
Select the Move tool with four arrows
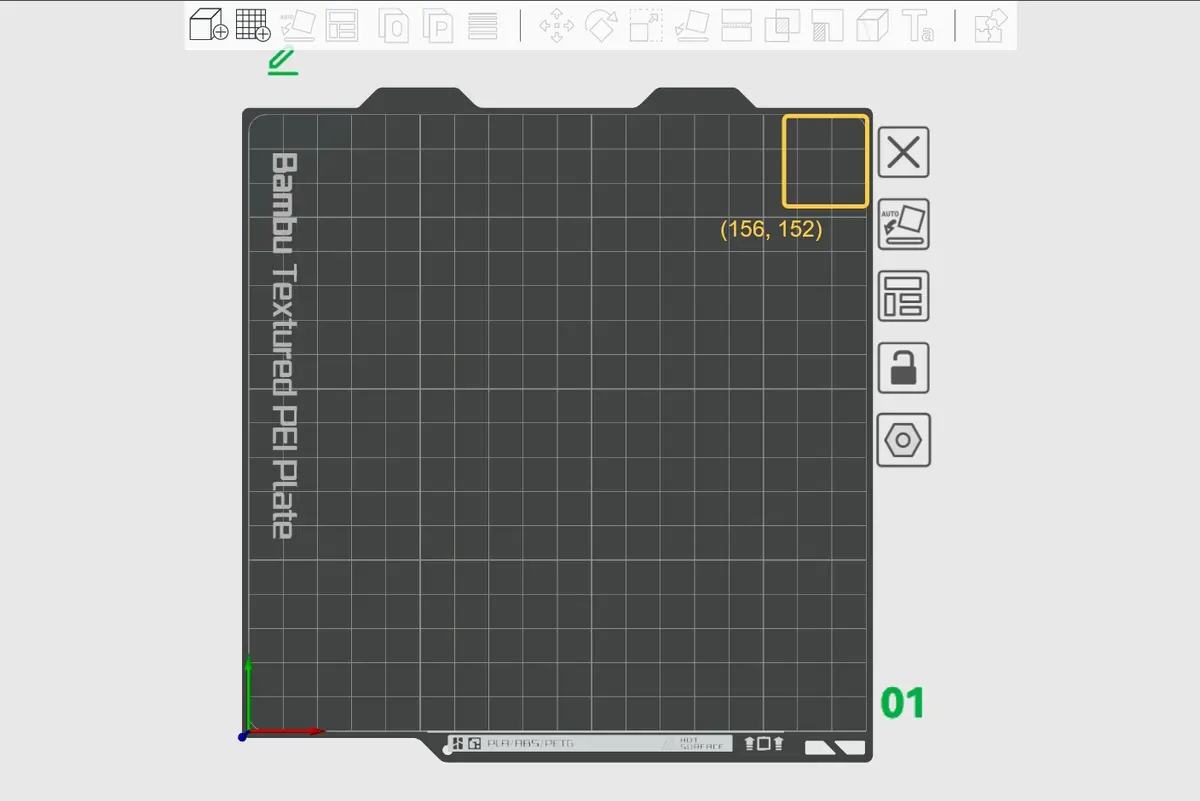coord(556,26)
